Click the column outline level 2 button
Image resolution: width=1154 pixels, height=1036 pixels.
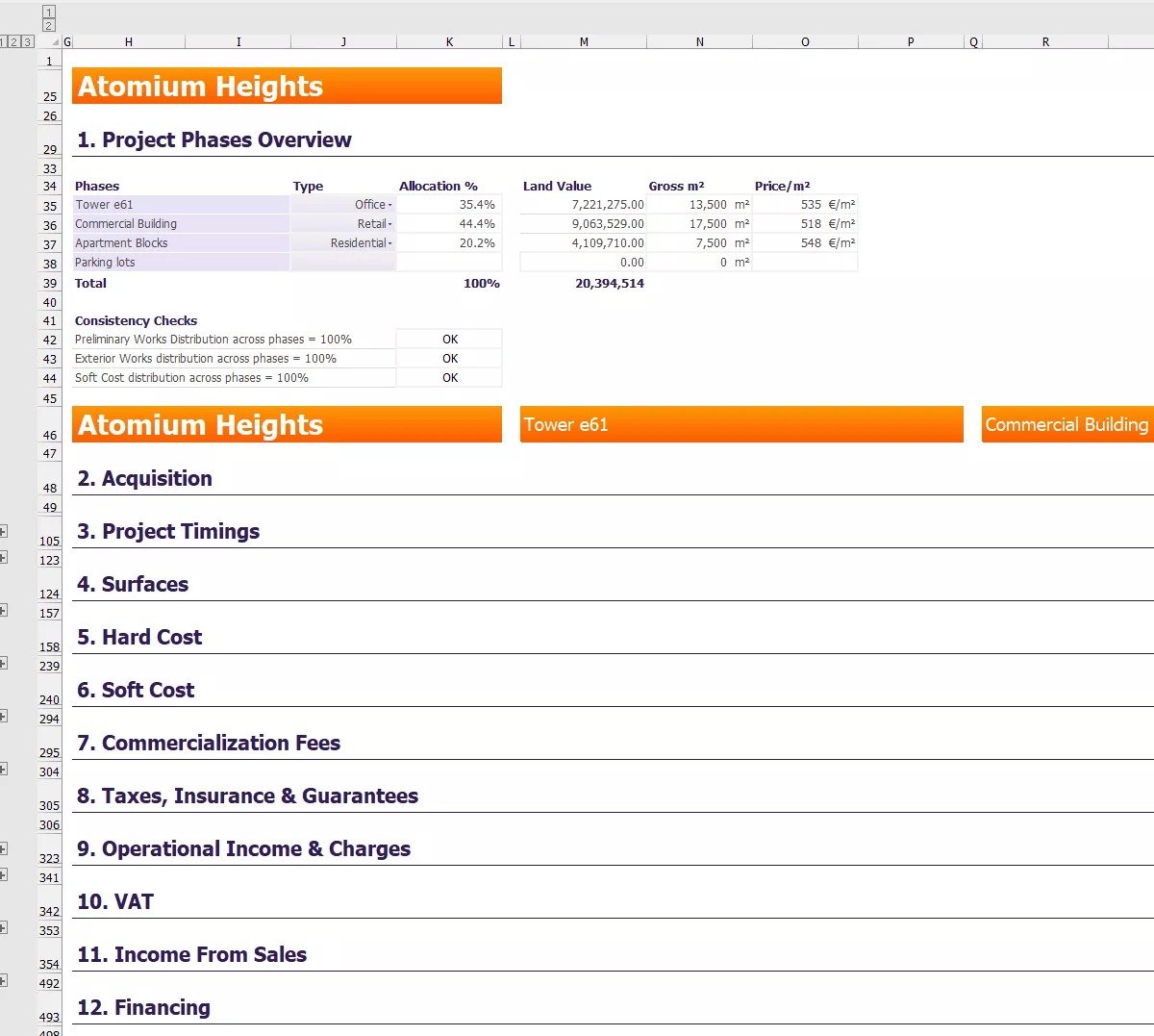pos(47,24)
